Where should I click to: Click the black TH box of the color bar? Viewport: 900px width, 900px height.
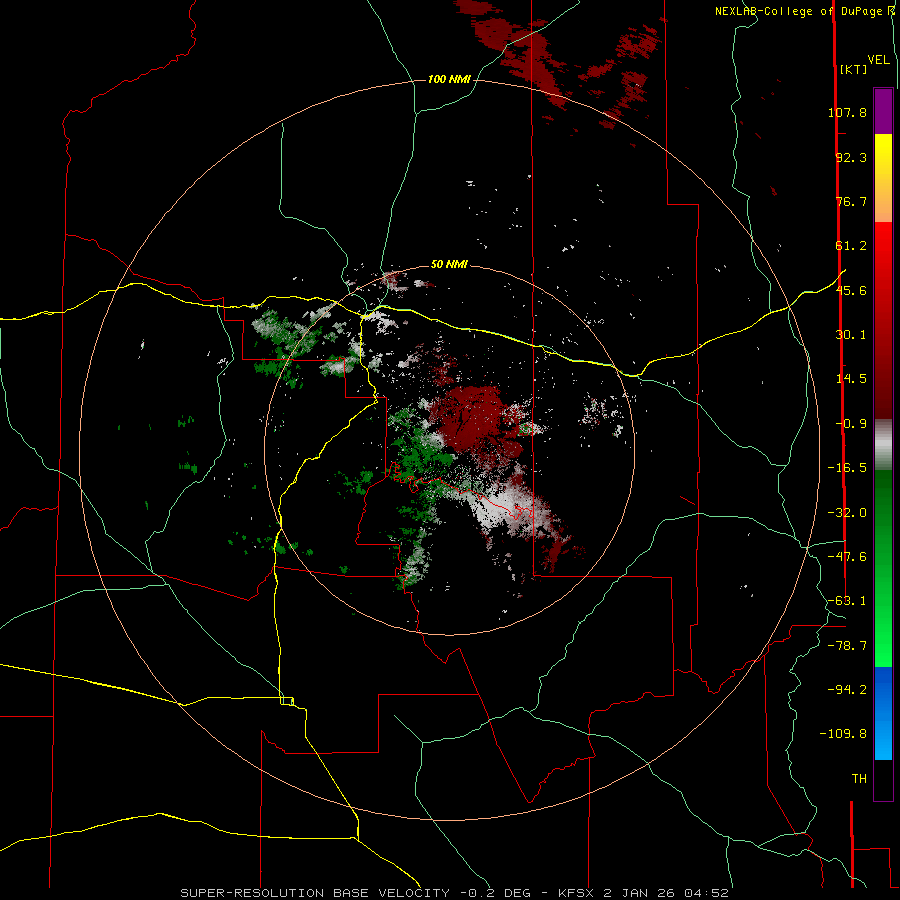pos(883,780)
